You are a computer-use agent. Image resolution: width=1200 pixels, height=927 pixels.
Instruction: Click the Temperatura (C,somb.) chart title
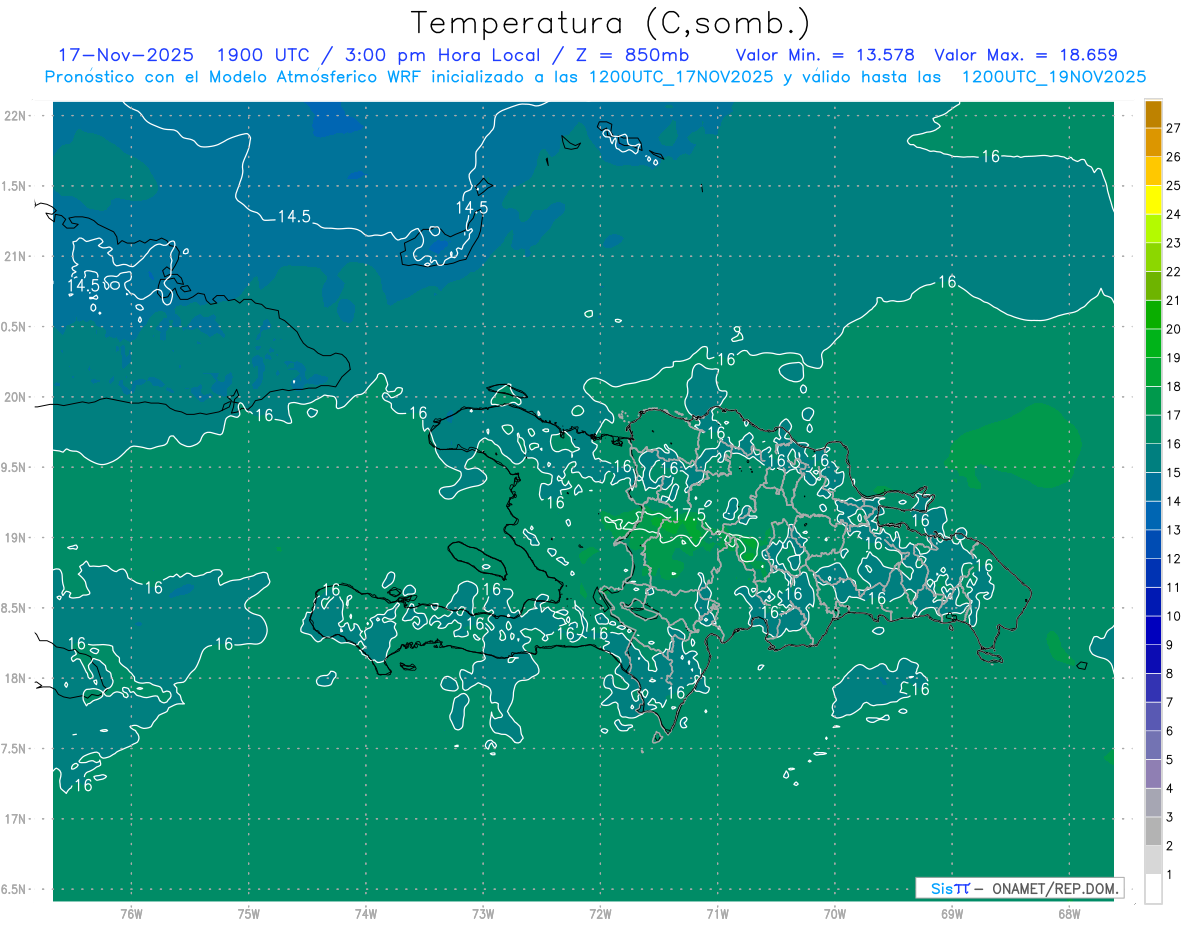point(610,22)
